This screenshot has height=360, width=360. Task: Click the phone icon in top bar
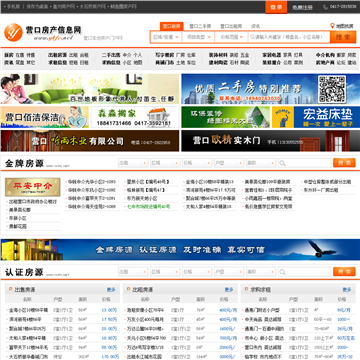coord(325,7)
